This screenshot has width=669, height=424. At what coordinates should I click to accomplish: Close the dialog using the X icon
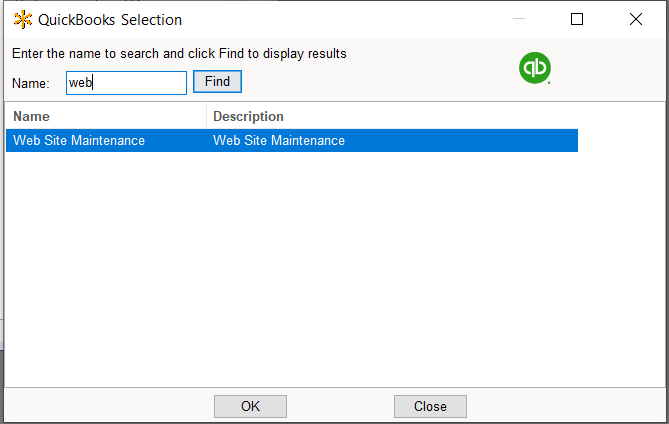(x=636, y=19)
